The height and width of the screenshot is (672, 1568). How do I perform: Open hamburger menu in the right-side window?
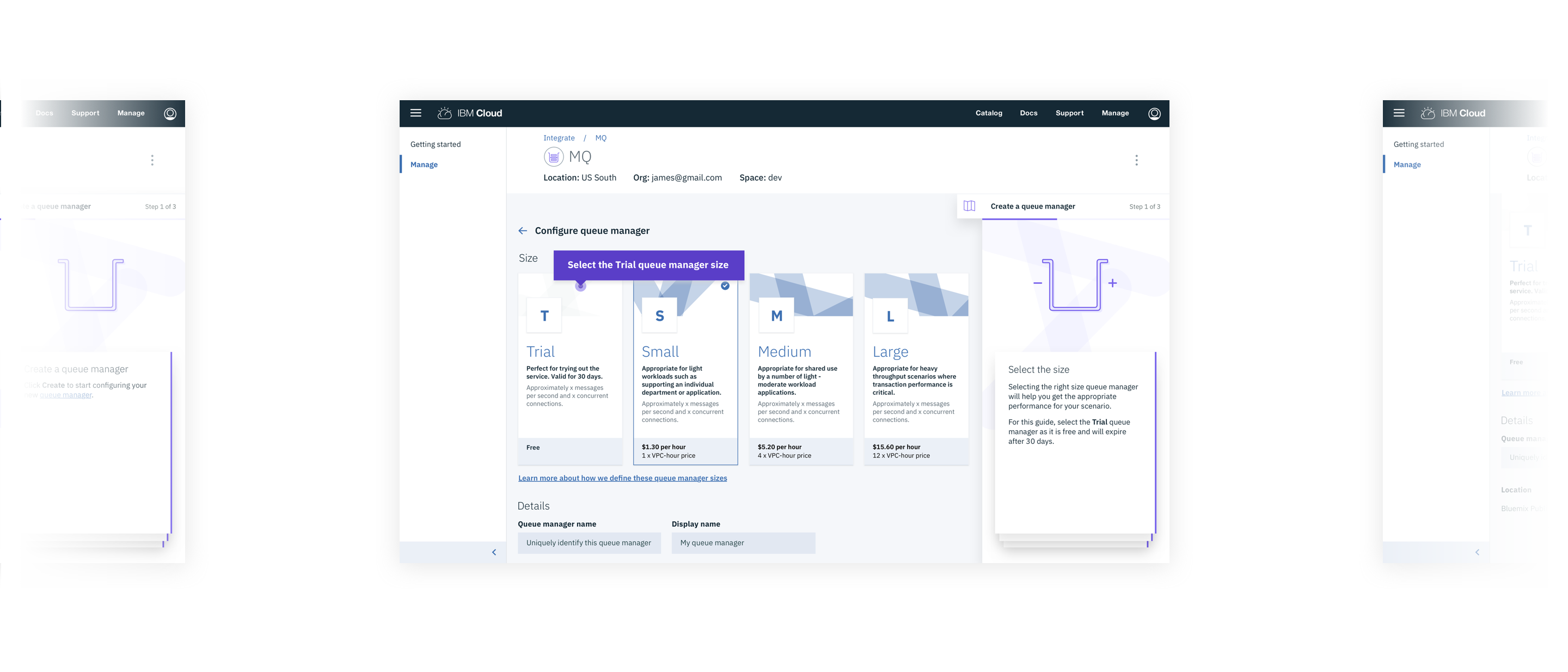[x=1399, y=113]
